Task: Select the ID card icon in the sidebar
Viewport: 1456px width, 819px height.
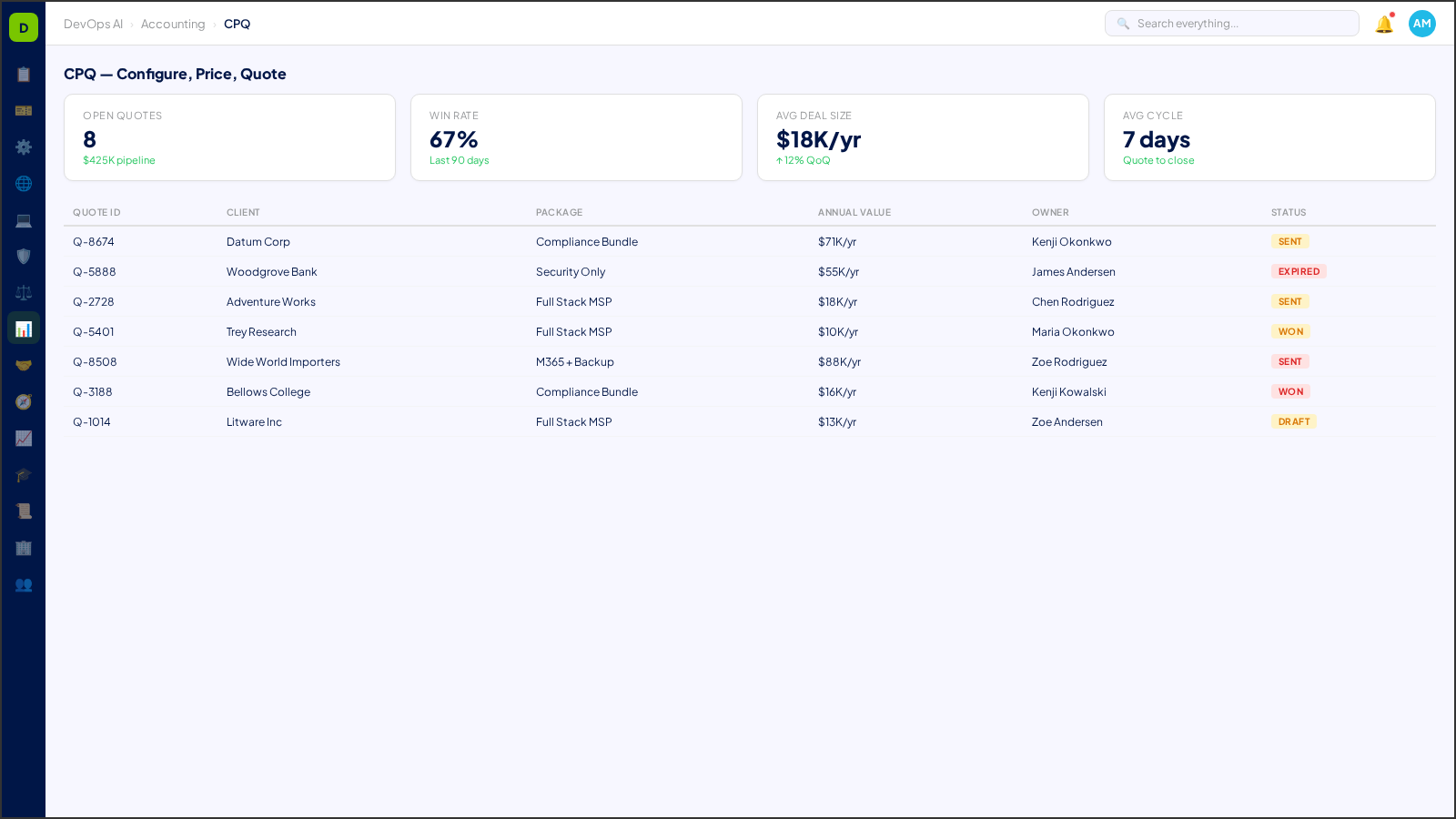Action: 24,111
